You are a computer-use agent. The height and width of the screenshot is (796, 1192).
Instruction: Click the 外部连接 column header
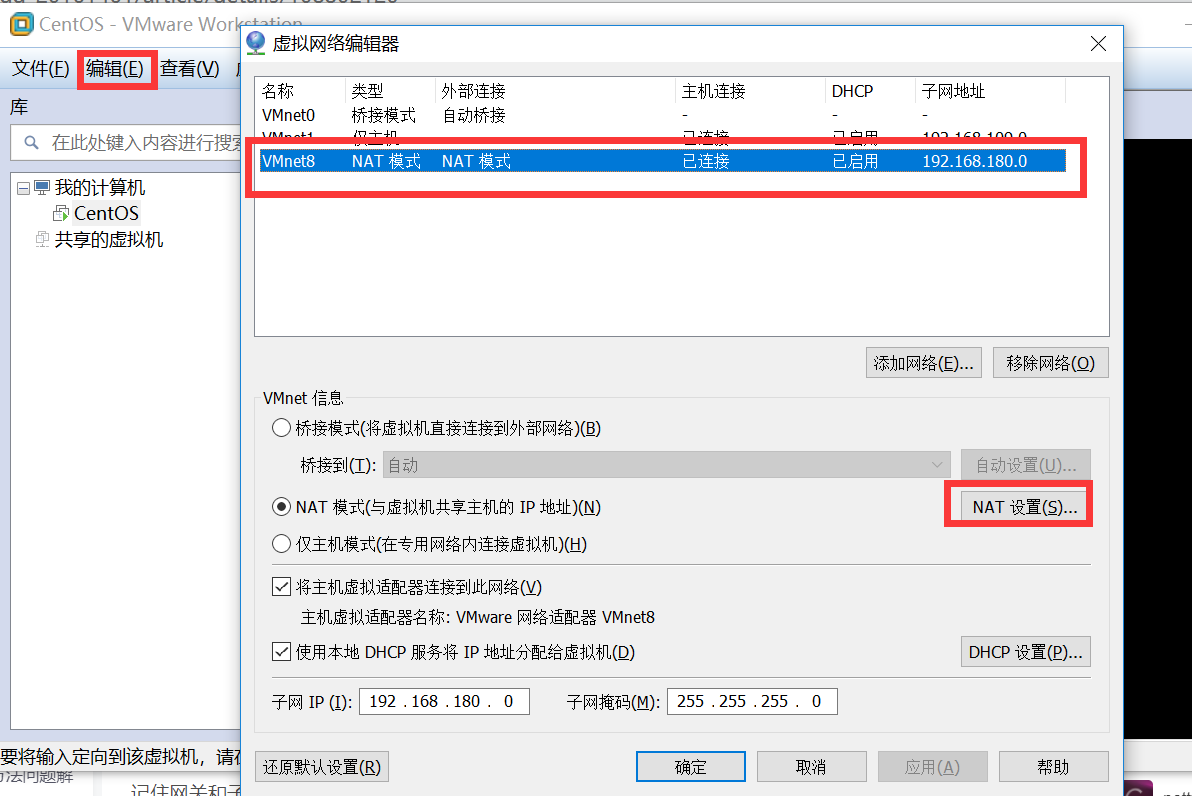556,91
